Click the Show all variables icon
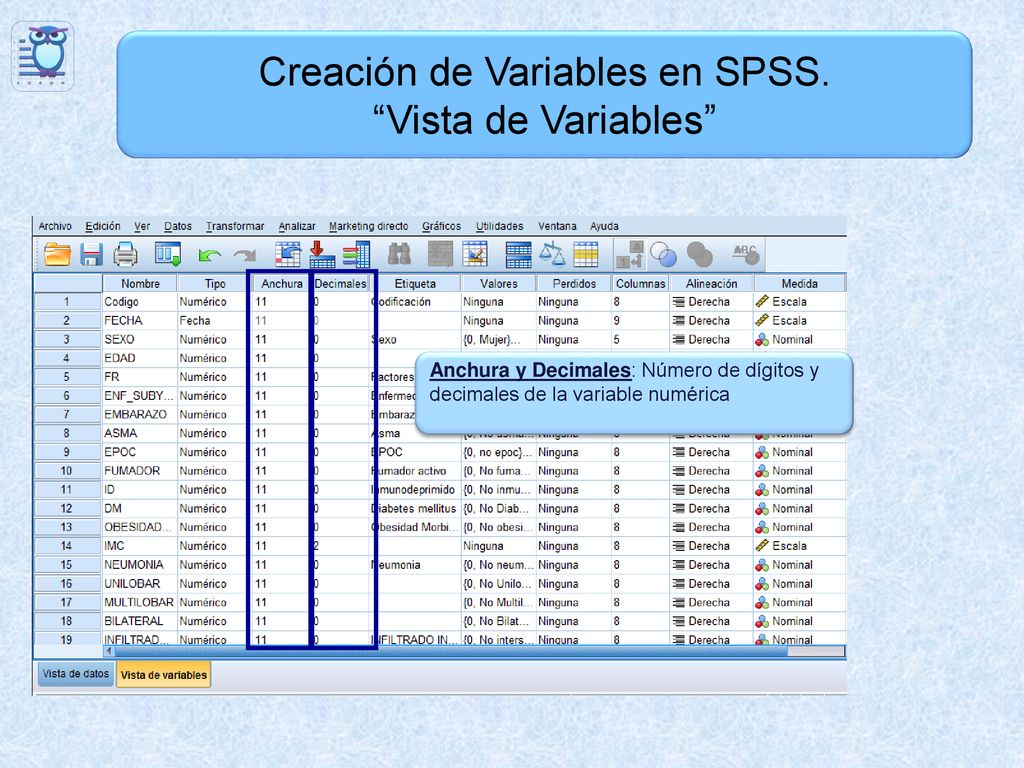This screenshot has width=1024, height=768. click(699, 255)
